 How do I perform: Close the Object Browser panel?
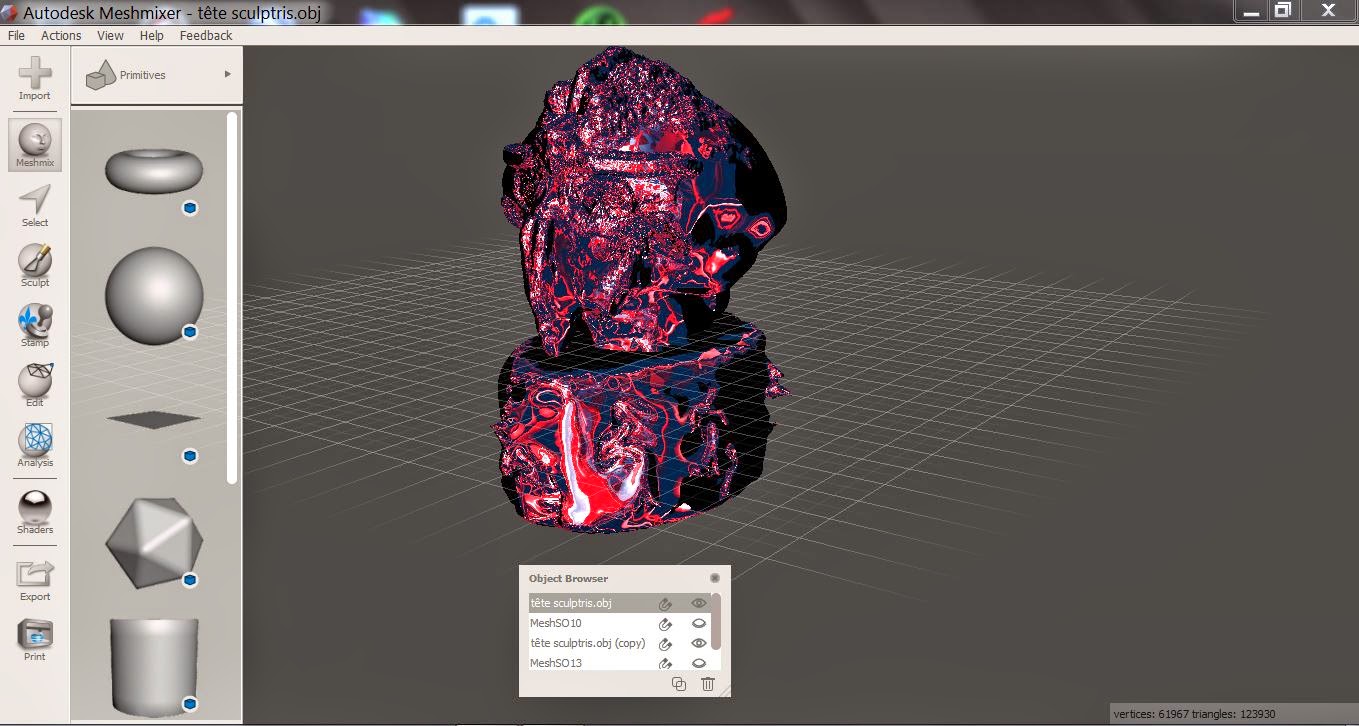(715, 578)
